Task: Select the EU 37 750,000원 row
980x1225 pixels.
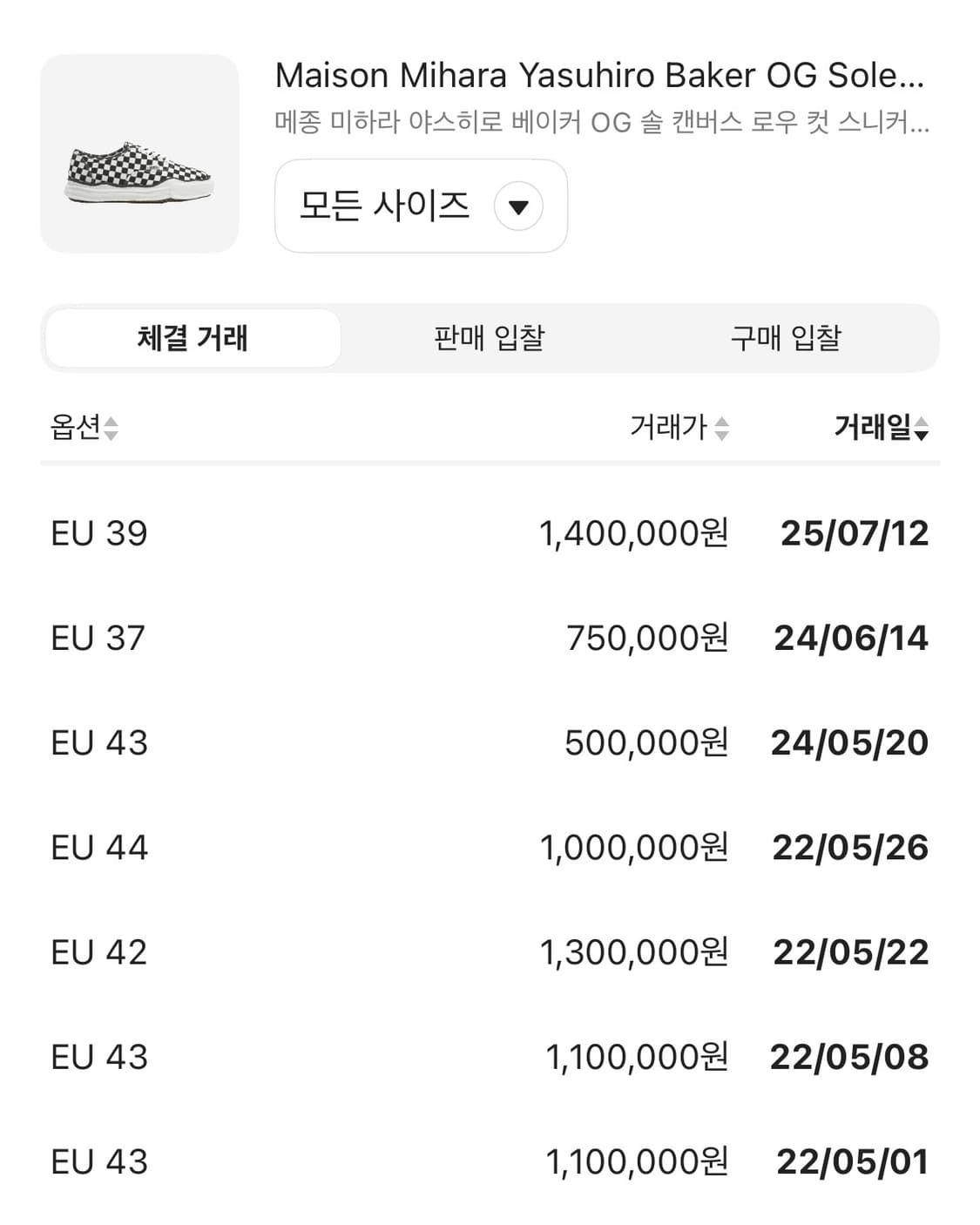Action: pos(490,638)
